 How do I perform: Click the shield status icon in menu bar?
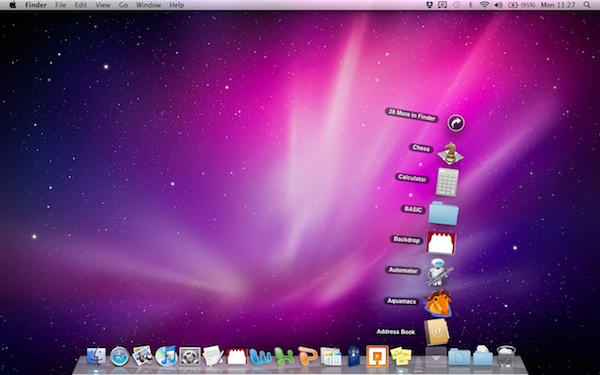tap(429, 5)
